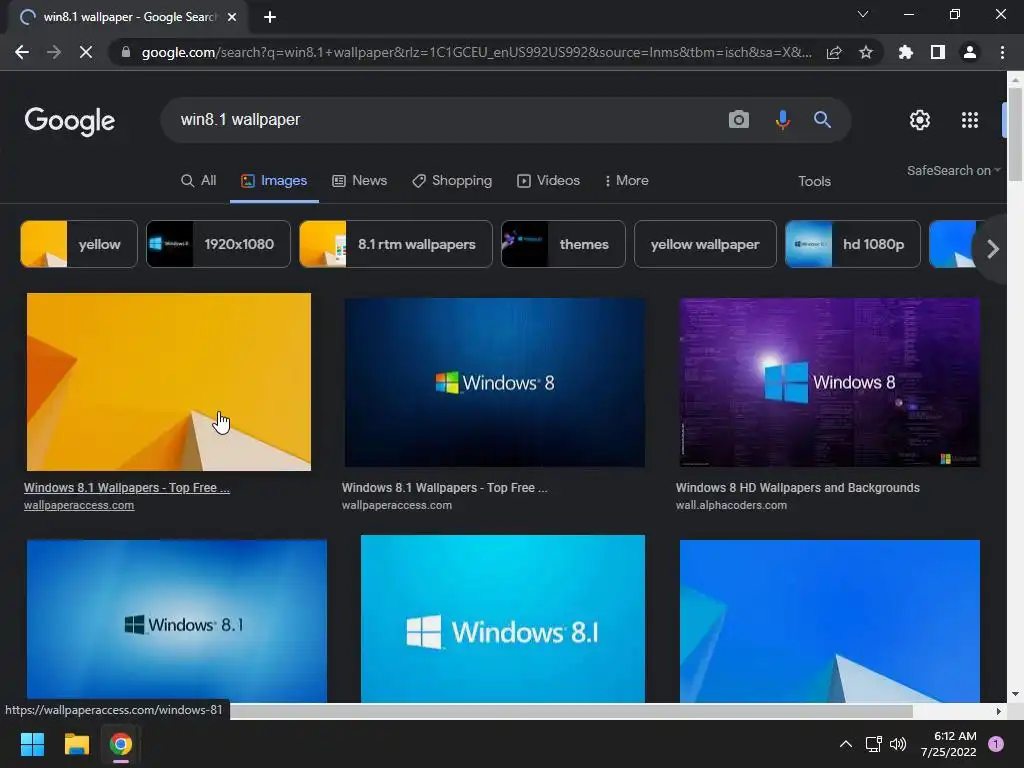Open the network tray icon
Image resolution: width=1024 pixels, height=768 pixels.
pos(873,744)
